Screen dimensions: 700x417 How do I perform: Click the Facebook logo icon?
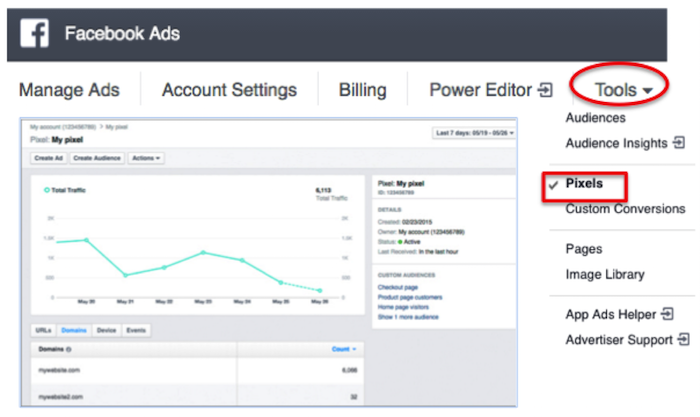click(x=34, y=33)
